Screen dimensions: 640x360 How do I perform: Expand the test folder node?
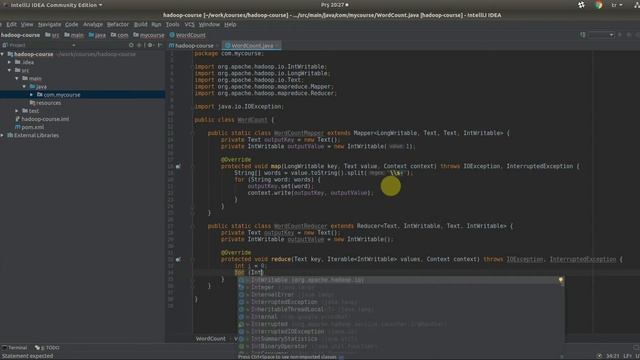[17, 111]
